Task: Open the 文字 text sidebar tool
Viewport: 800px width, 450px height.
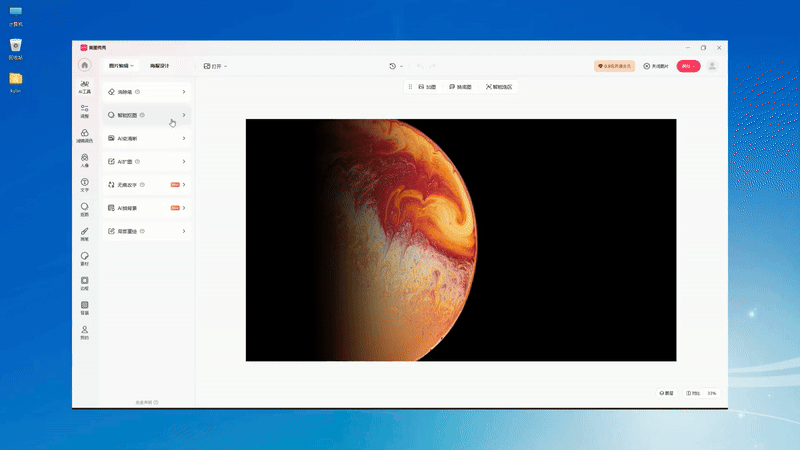Action: click(x=85, y=184)
